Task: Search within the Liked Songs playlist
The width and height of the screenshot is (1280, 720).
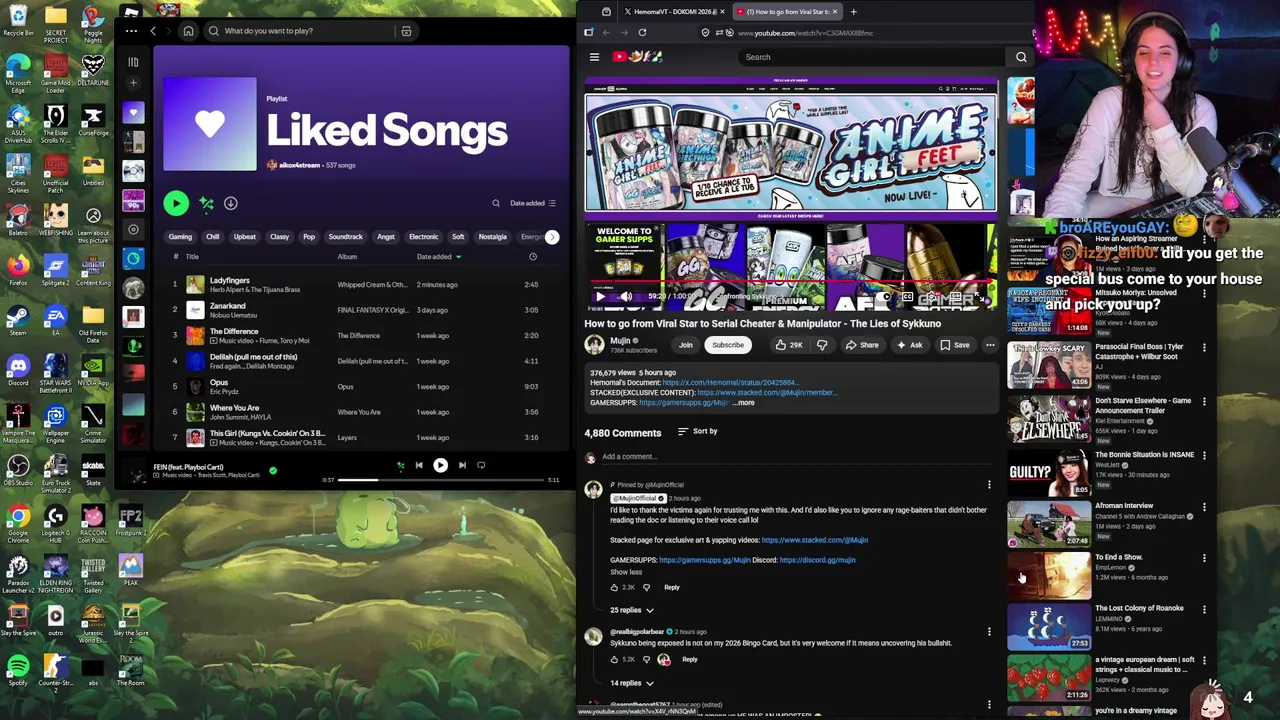Action: (x=495, y=203)
